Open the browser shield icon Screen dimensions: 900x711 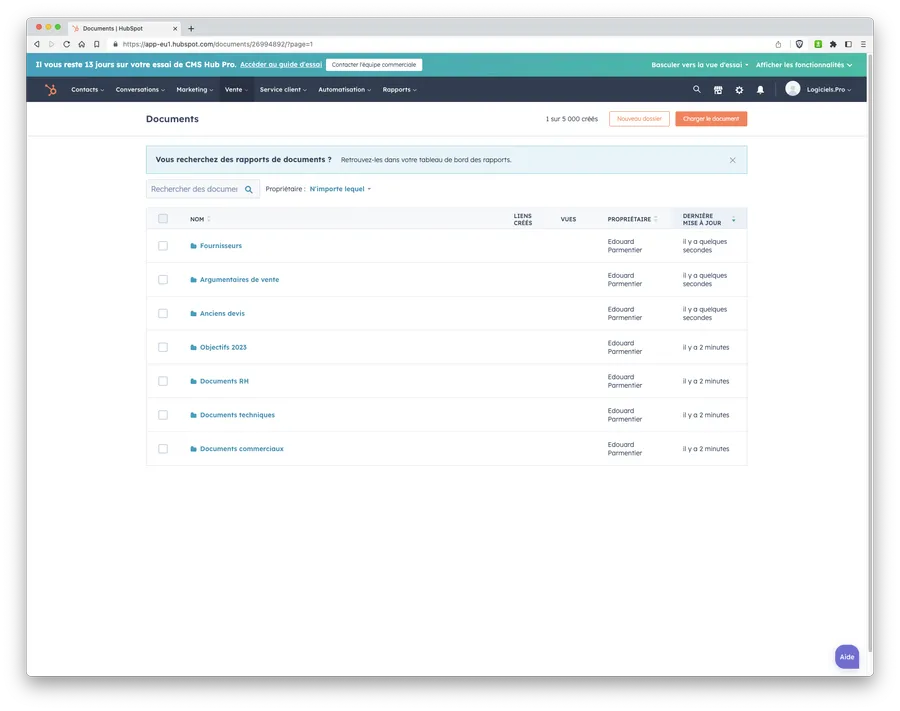799,44
